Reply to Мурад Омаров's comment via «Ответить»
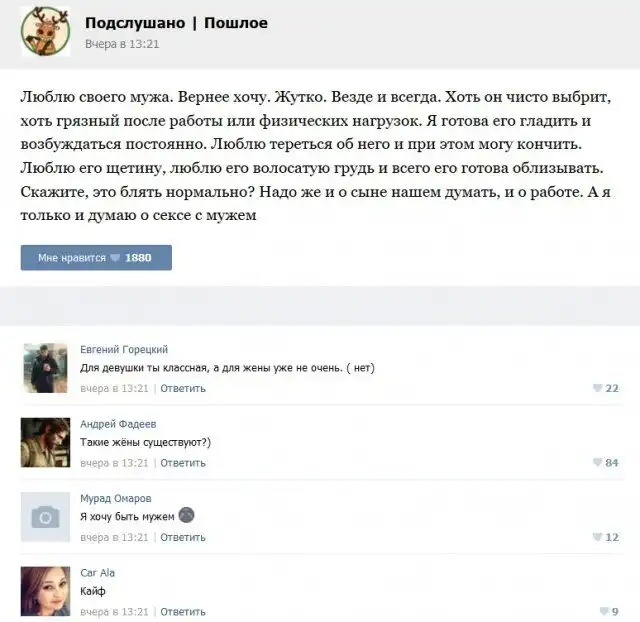Viewport: 640px width, 622px height. (x=183, y=537)
